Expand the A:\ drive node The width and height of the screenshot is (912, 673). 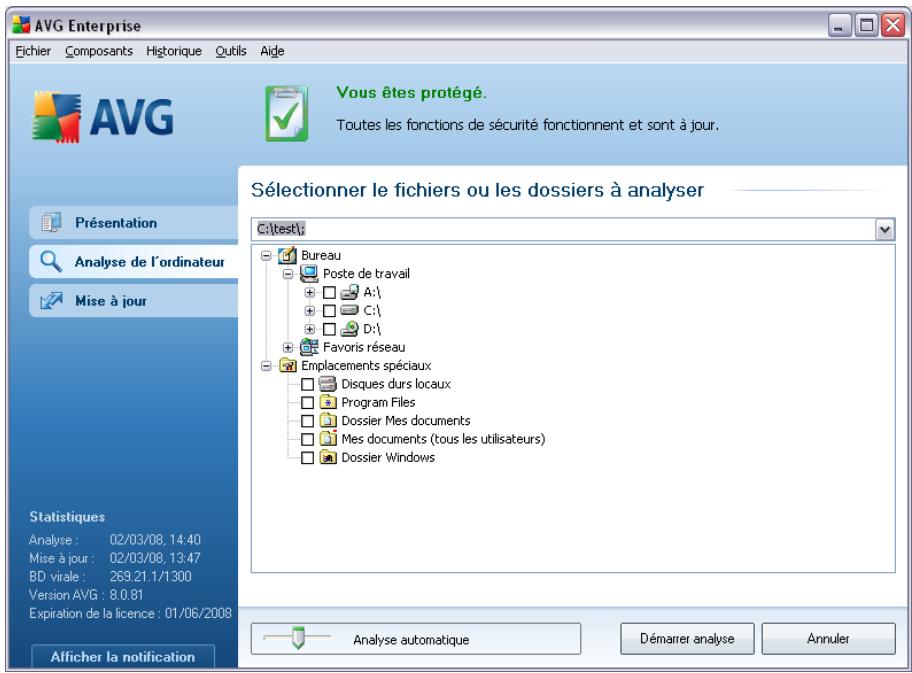point(309,292)
